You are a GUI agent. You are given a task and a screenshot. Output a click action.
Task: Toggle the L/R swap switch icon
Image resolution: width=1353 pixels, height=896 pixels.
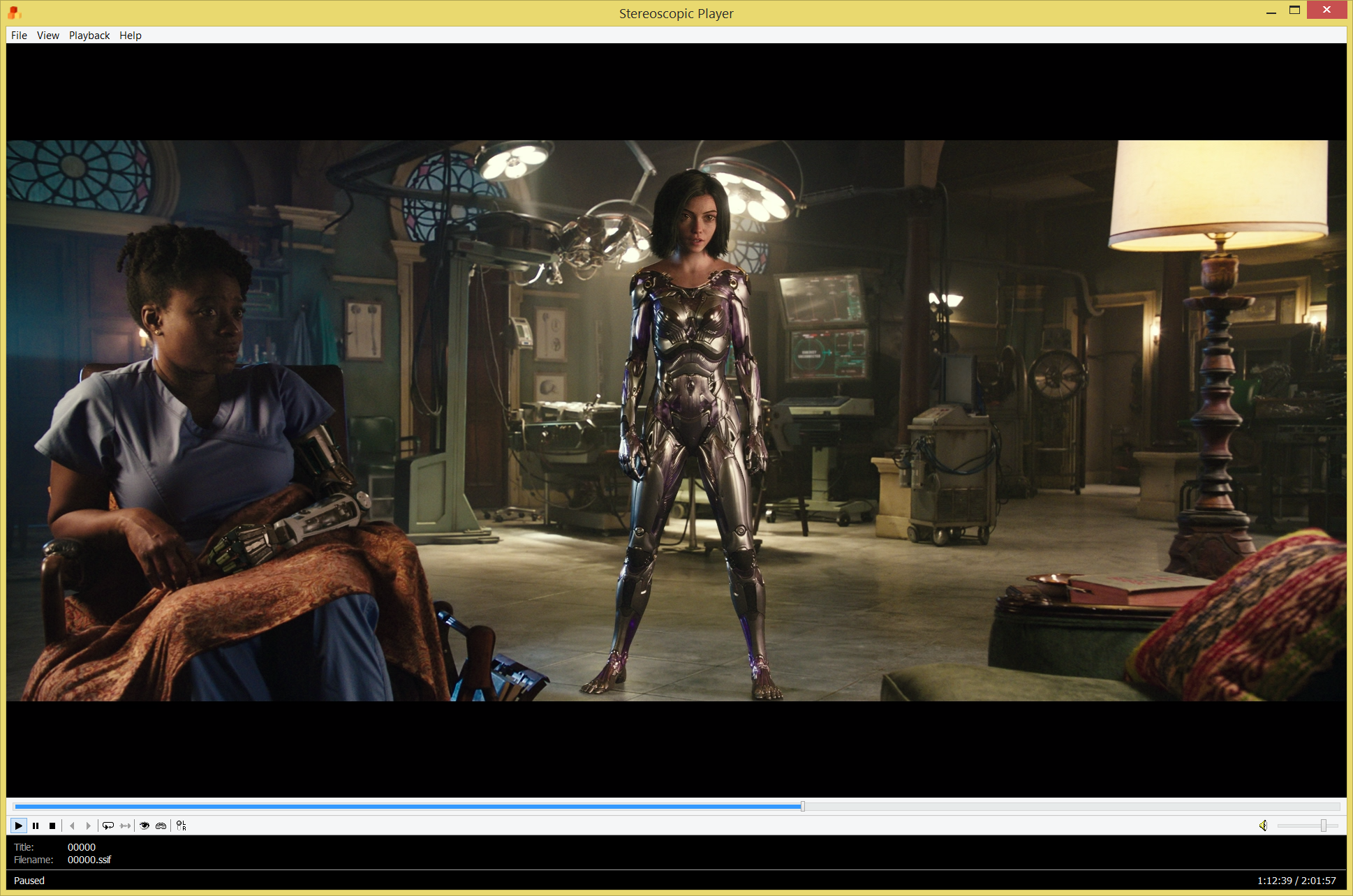point(182,826)
